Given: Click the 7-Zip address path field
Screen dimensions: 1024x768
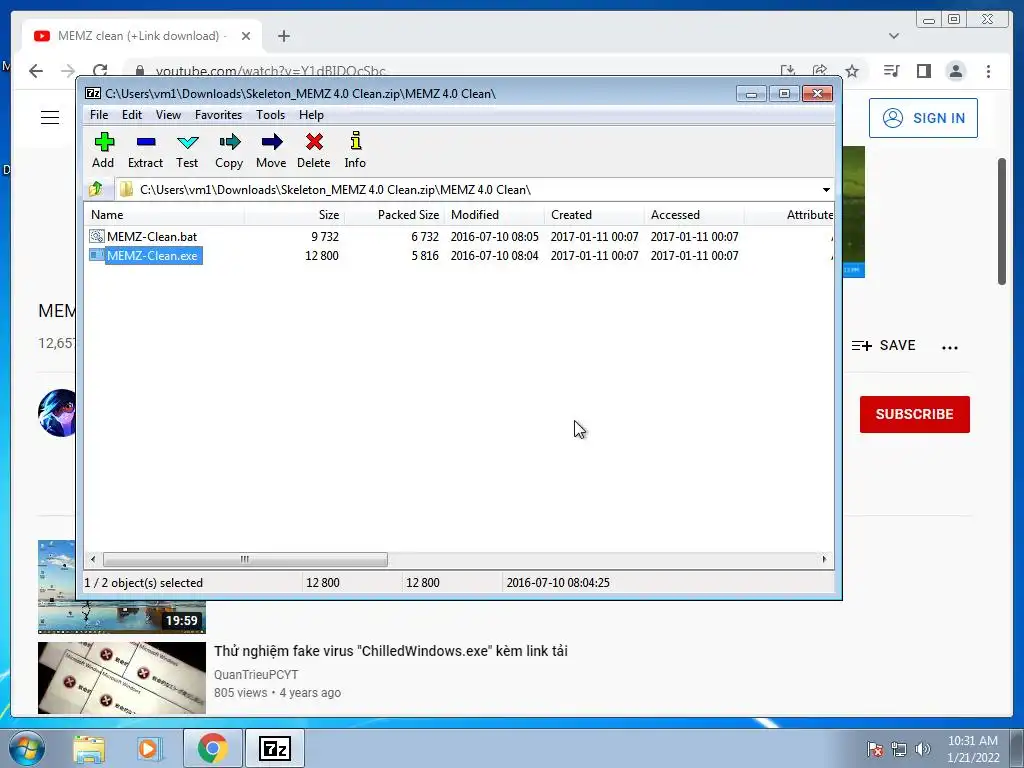Looking at the screenshot, I should pos(467,189).
